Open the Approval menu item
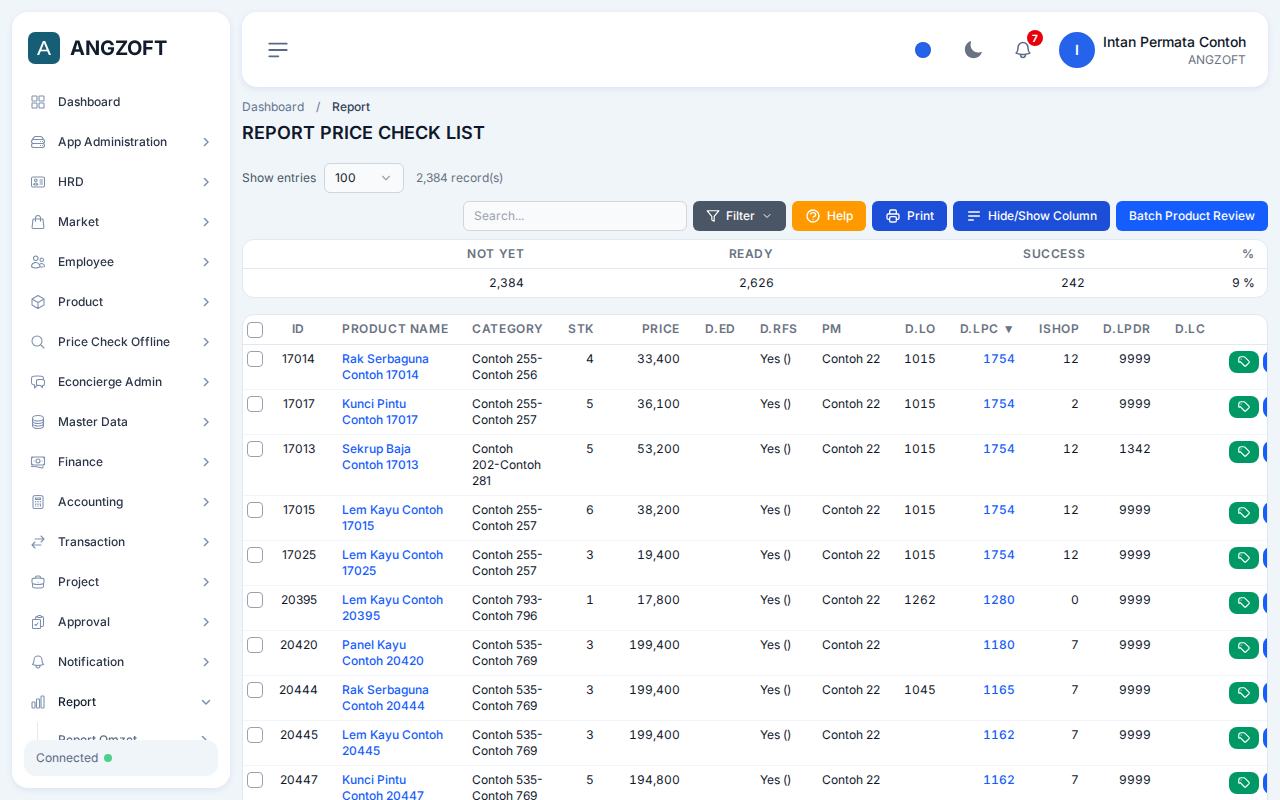 (121, 622)
